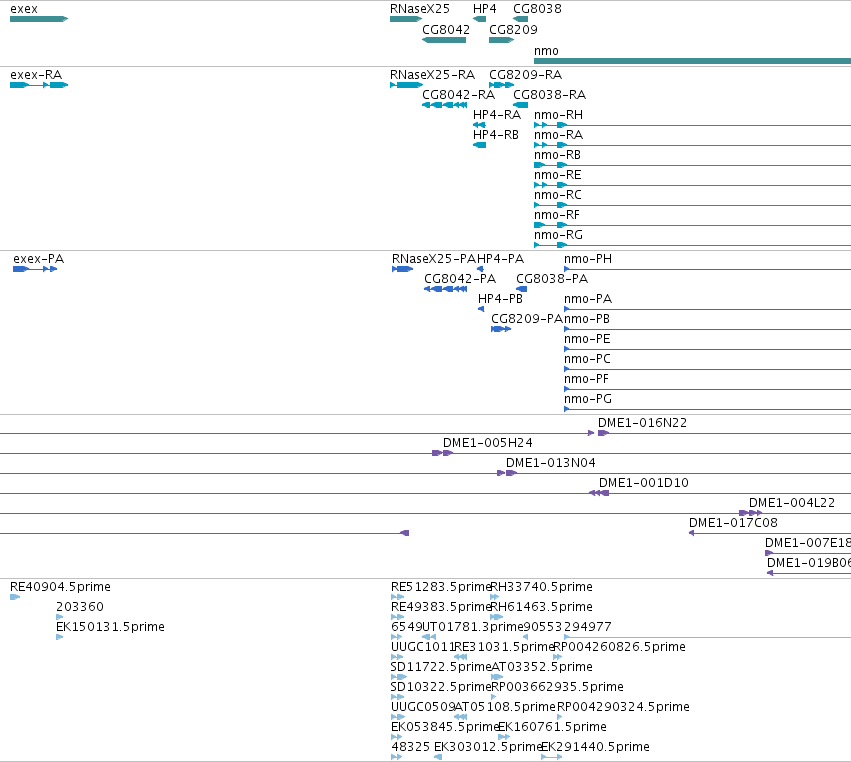851x762 pixels.
Task: Click the CG8209 gene feature
Action: (x=501, y=40)
